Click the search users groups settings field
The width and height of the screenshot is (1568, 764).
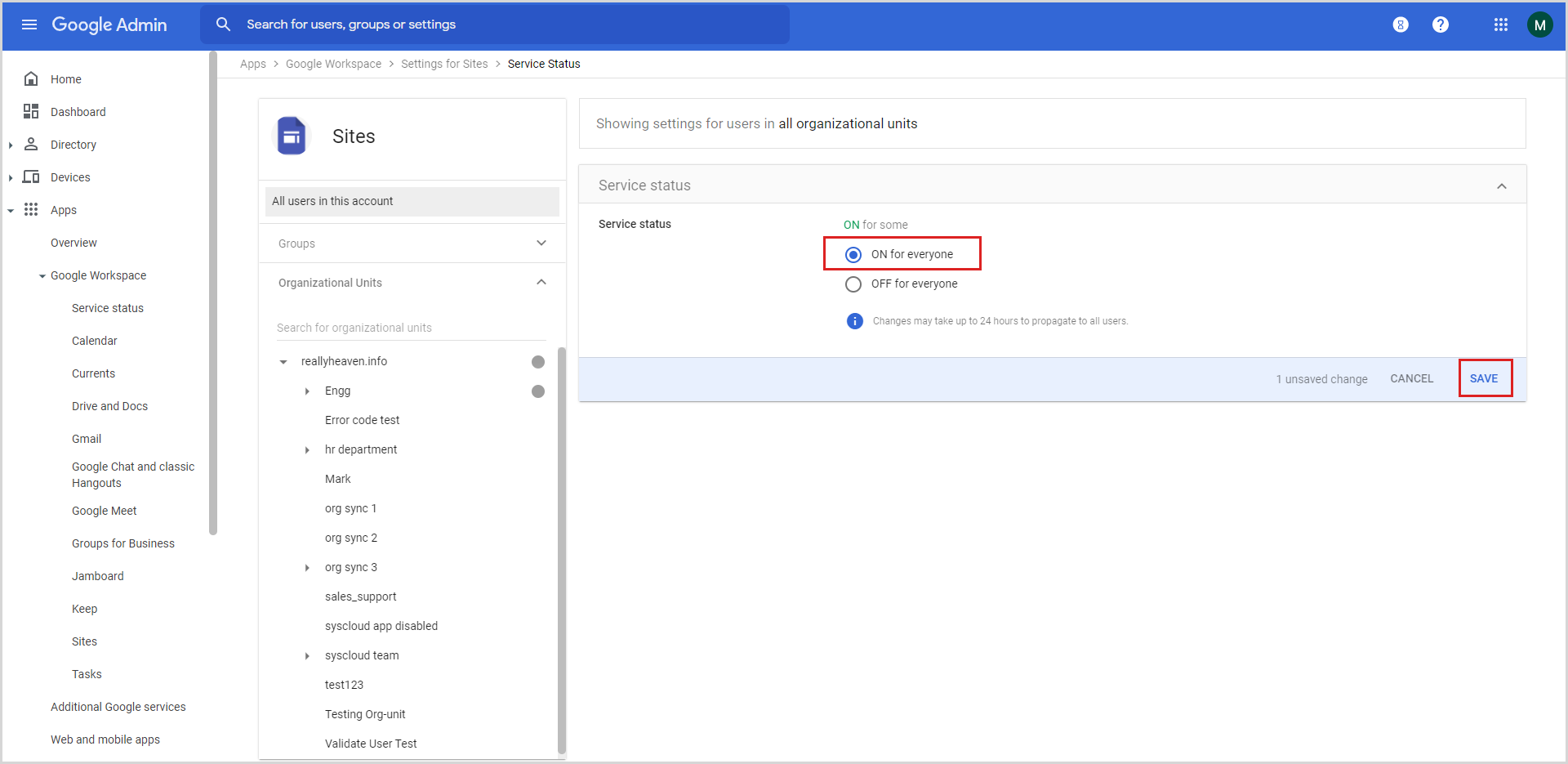click(x=495, y=25)
